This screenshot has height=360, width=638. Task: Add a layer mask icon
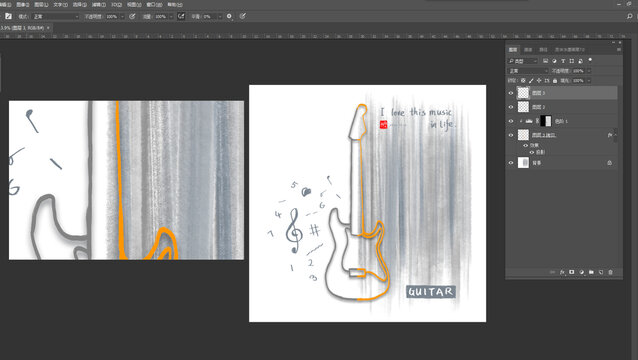click(x=572, y=272)
